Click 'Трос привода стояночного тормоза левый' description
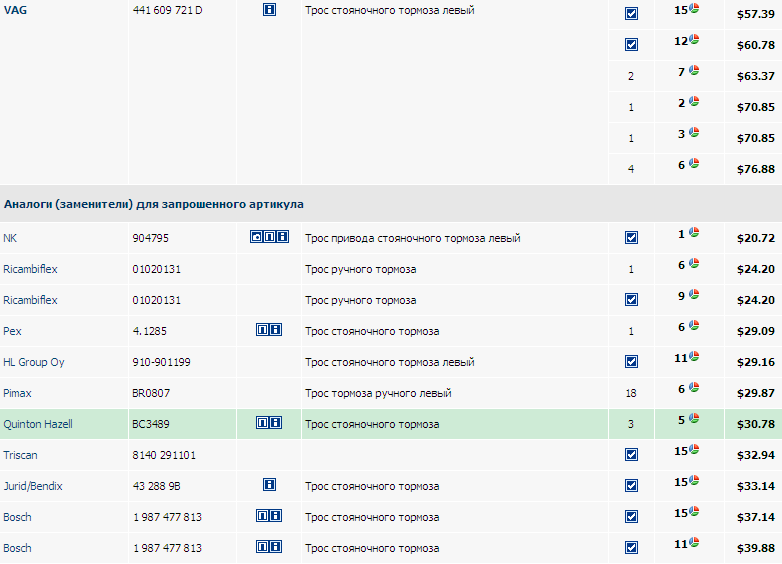 [x=413, y=238]
